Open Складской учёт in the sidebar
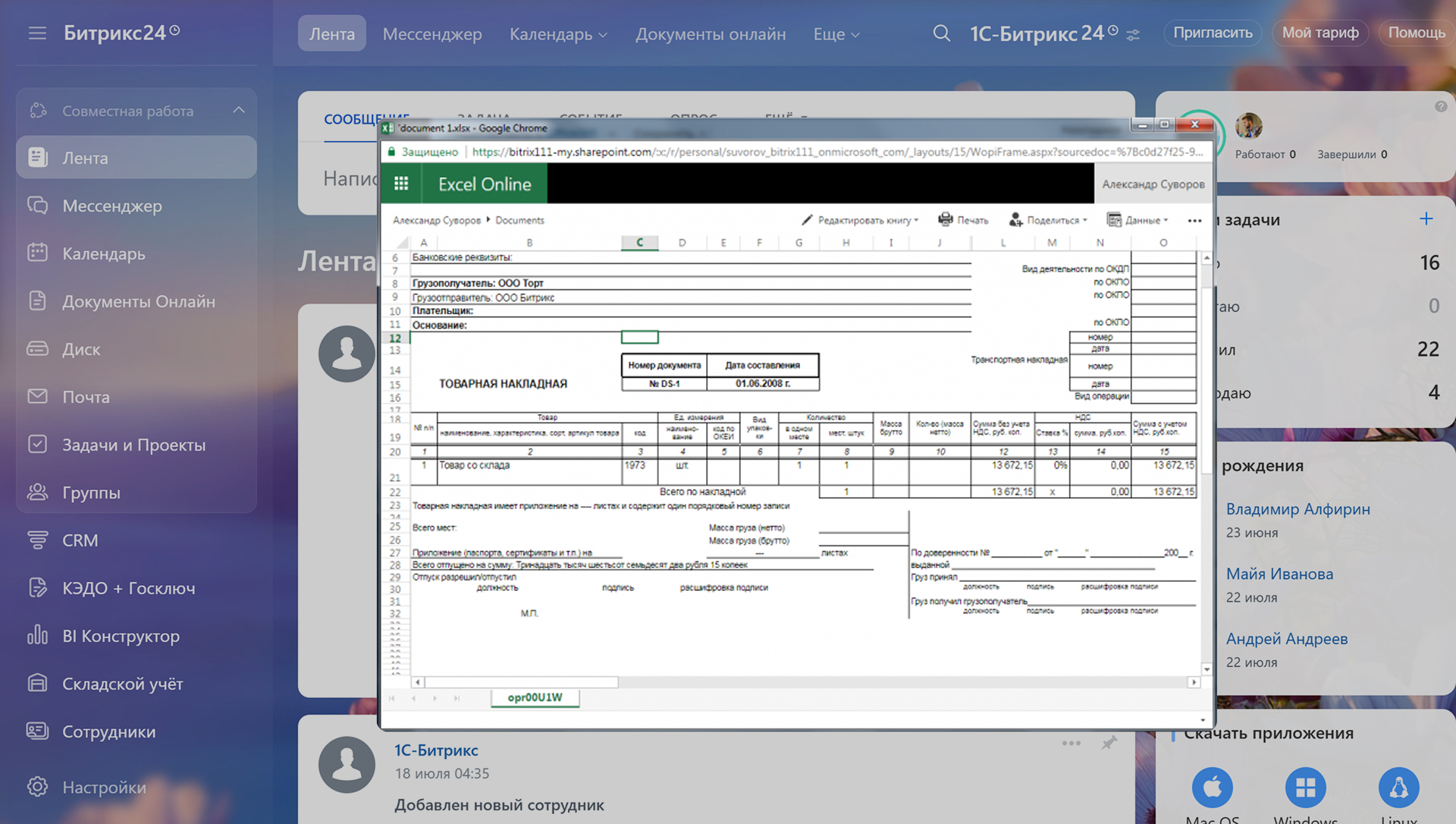The height and width of the screenshot is (824, 1456). click(x=136, y=684)
